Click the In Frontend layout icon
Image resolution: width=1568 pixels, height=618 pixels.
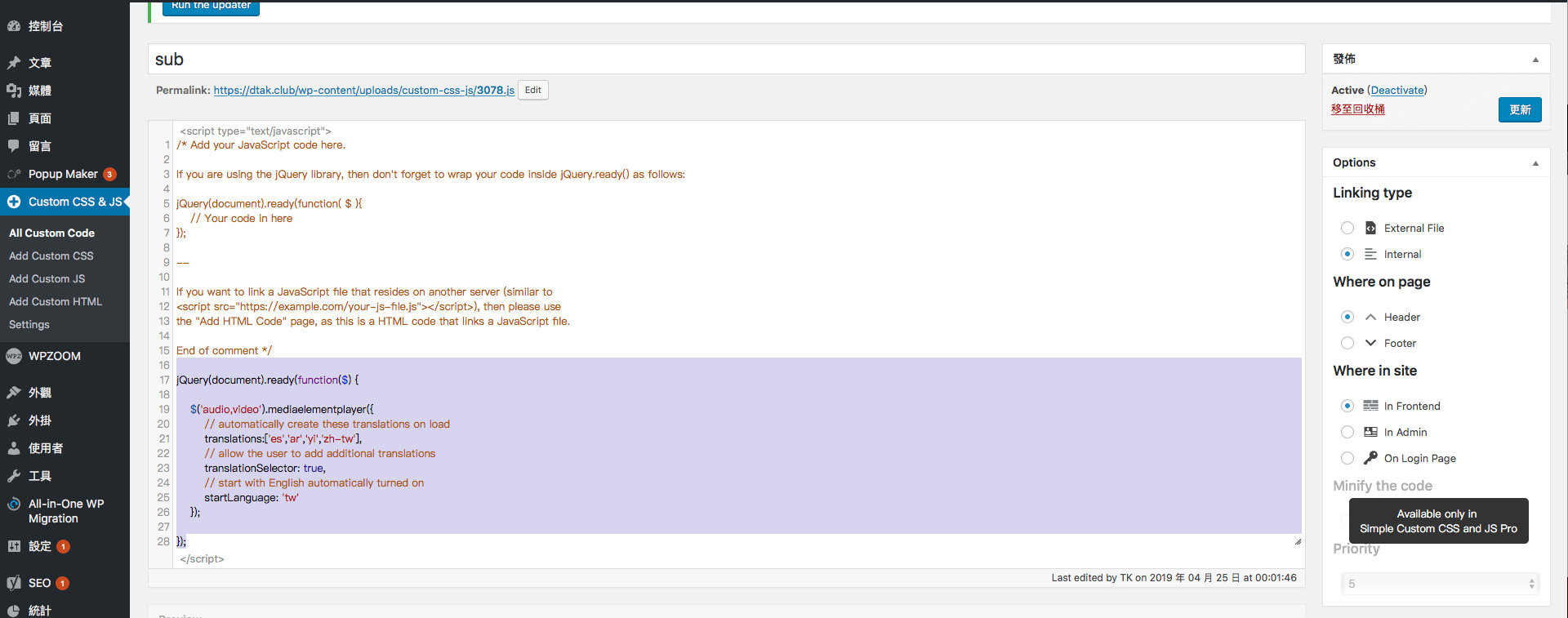[x=1370, y=406]
